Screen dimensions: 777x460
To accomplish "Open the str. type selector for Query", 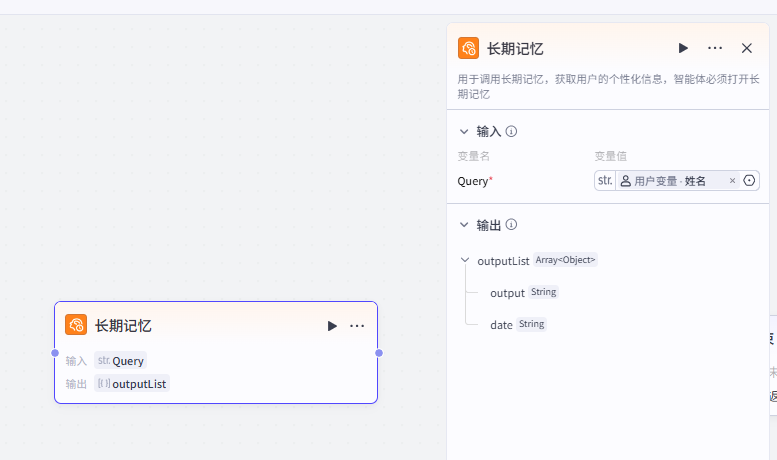I will [604, 181].
